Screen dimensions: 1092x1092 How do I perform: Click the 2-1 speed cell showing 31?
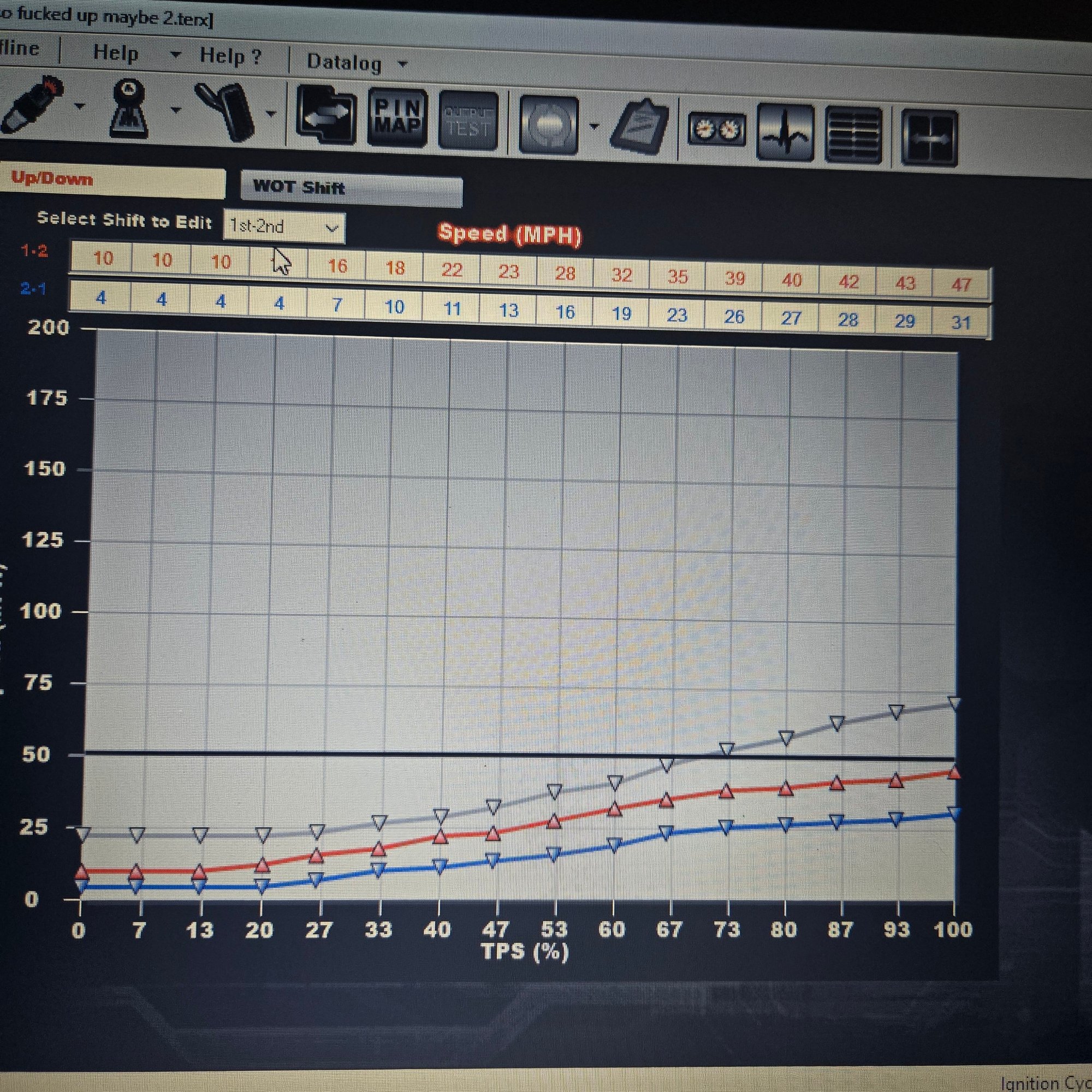[960, 323]
